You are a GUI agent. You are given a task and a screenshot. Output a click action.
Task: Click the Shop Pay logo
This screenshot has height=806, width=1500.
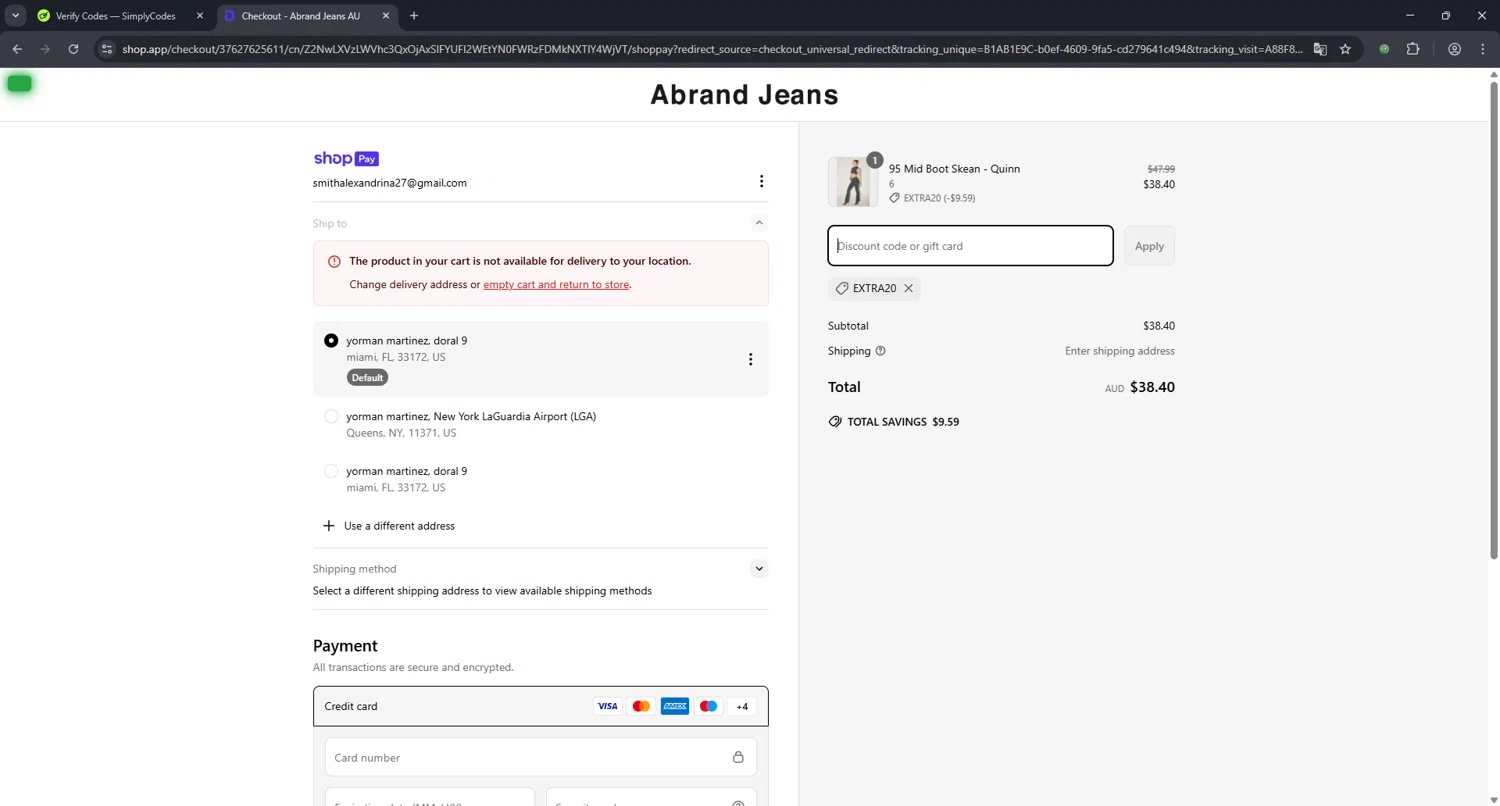tap(346, 158)
